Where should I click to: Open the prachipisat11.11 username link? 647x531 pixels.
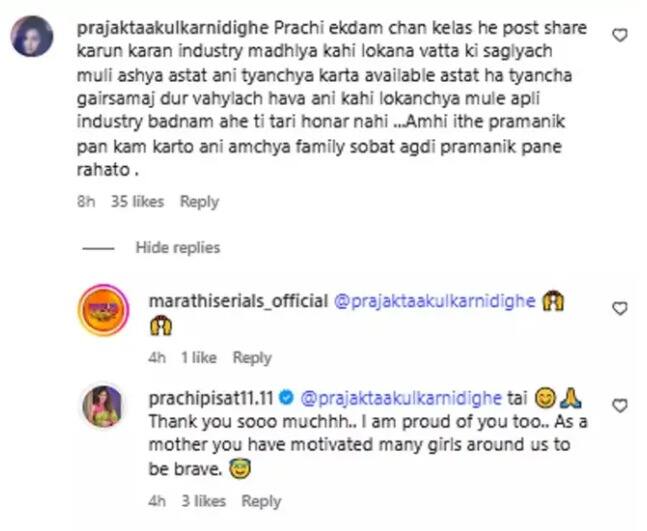point(211,398)
